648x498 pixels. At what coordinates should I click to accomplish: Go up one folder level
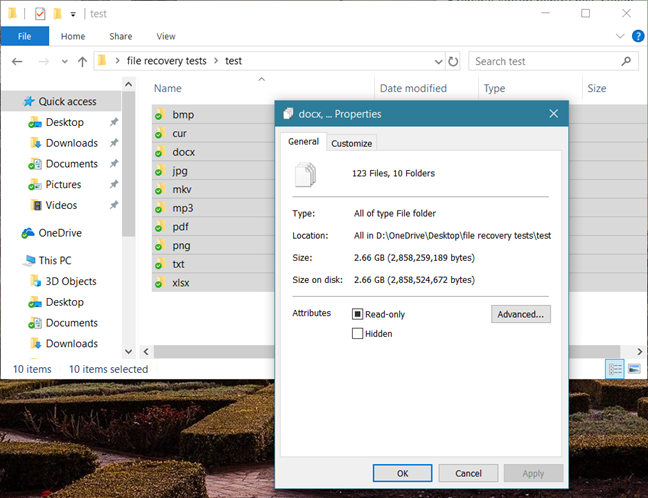[x=82, y=62]
